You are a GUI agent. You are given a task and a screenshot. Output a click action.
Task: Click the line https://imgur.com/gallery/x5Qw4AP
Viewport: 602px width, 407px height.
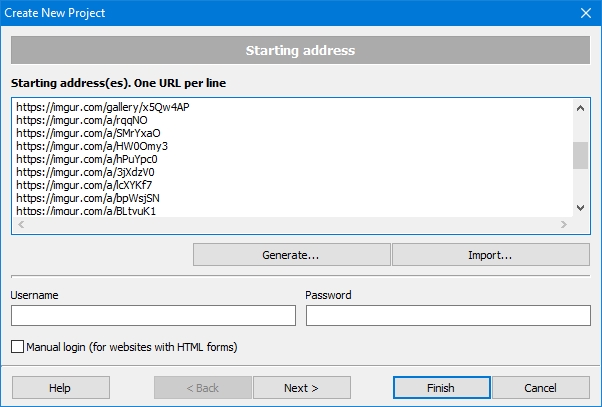[103, 107]
